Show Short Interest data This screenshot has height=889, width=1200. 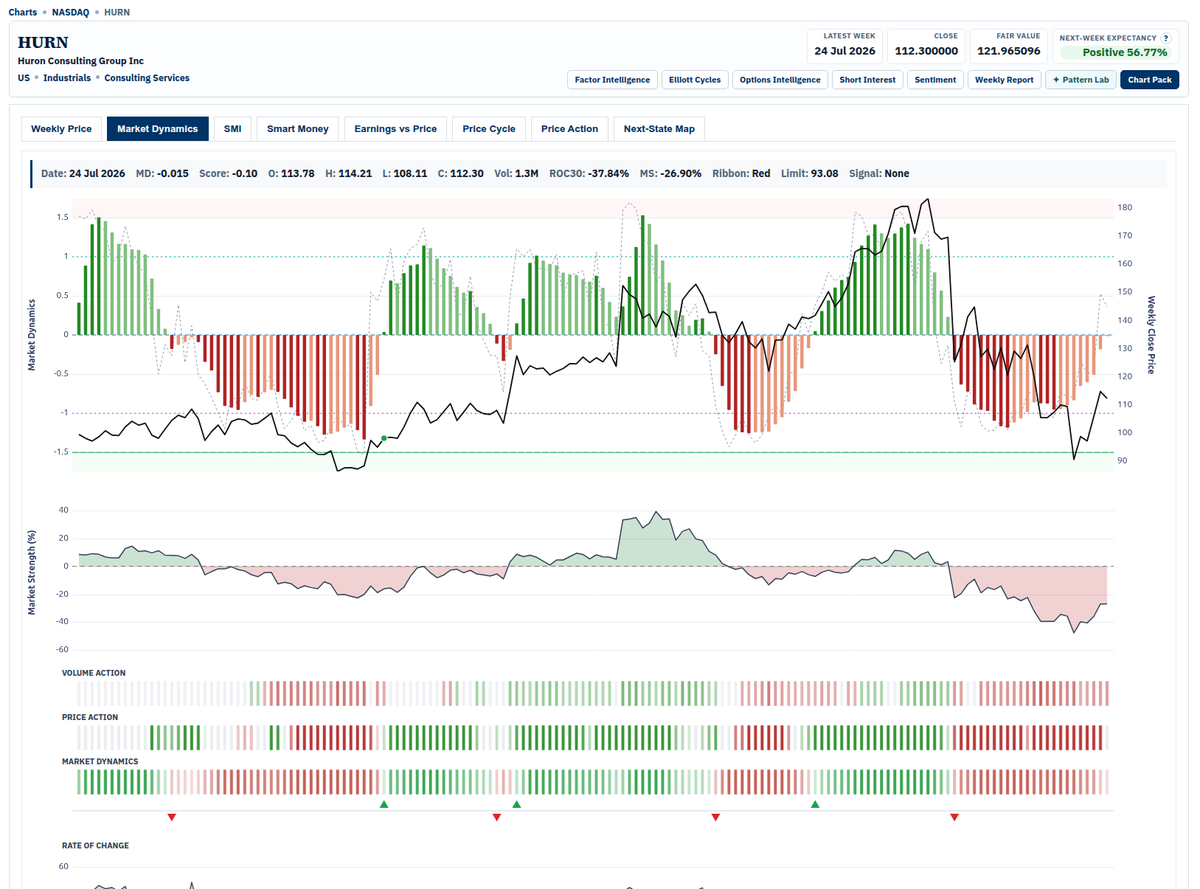pyautogui.click(x=868, y=80)
